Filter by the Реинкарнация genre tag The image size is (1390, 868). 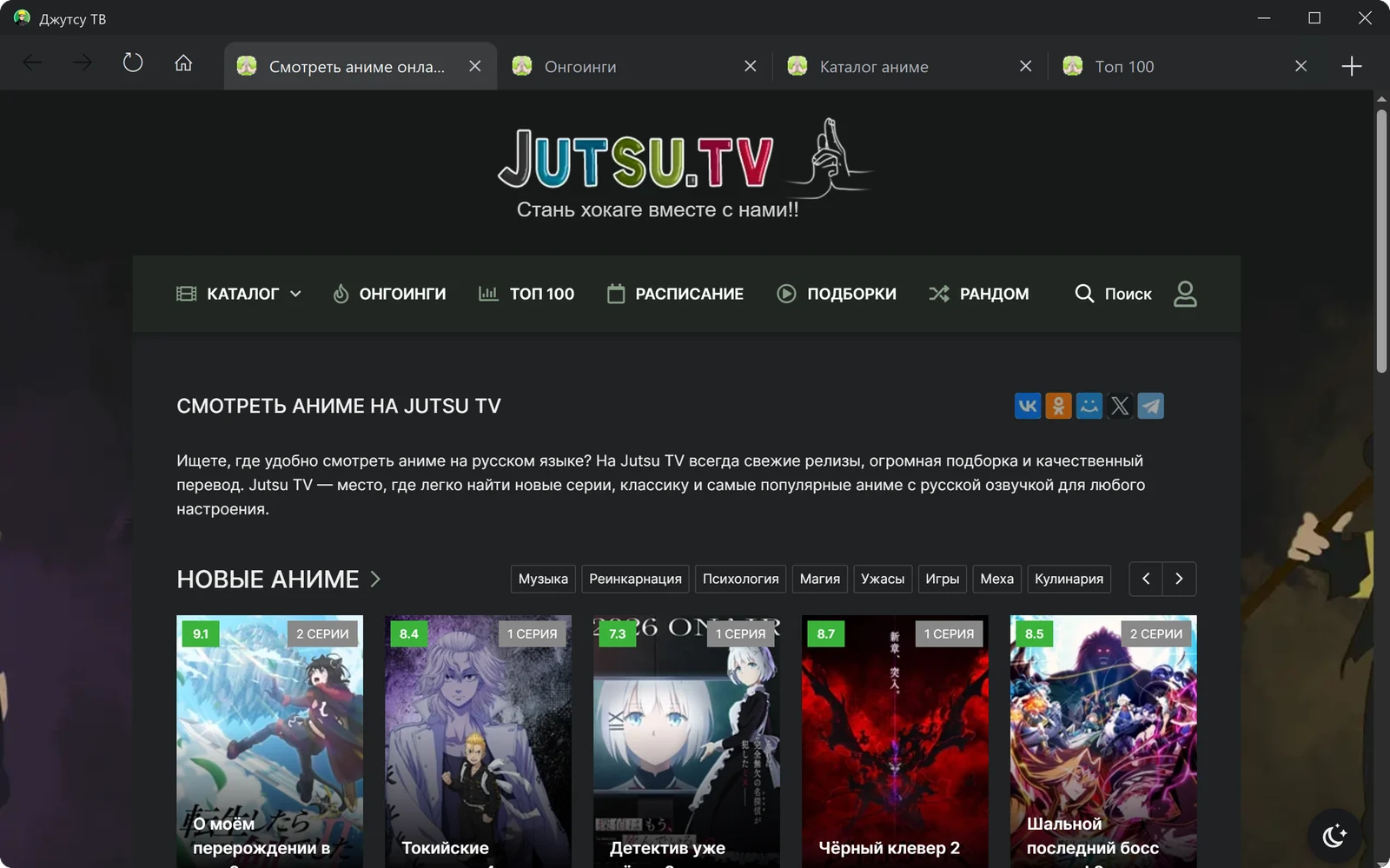[635, 579]
